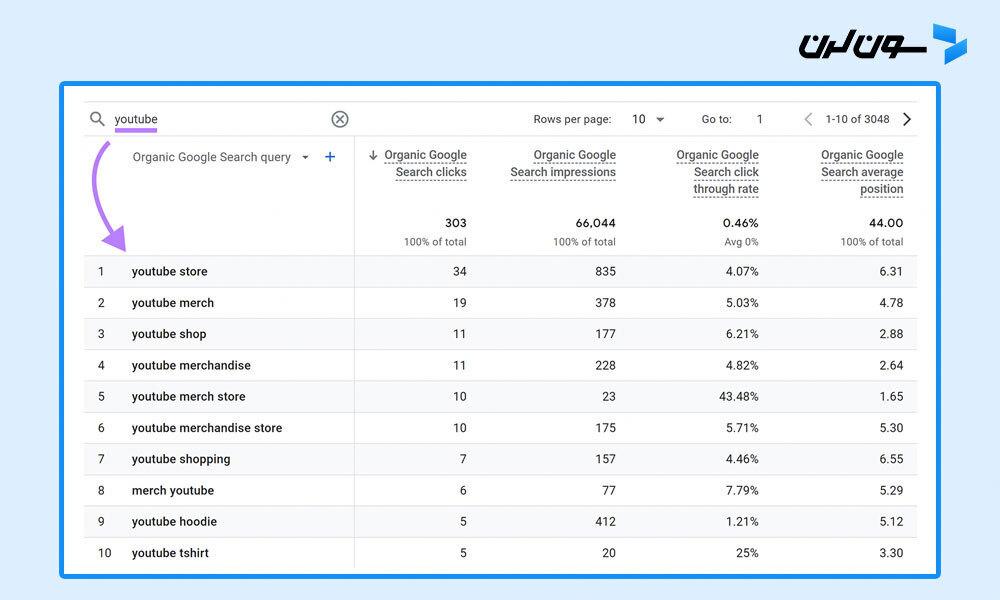Sort by Organic Google Search average position
The height and width of the screenshot is (600, 1000).
(x=862, y=172)
